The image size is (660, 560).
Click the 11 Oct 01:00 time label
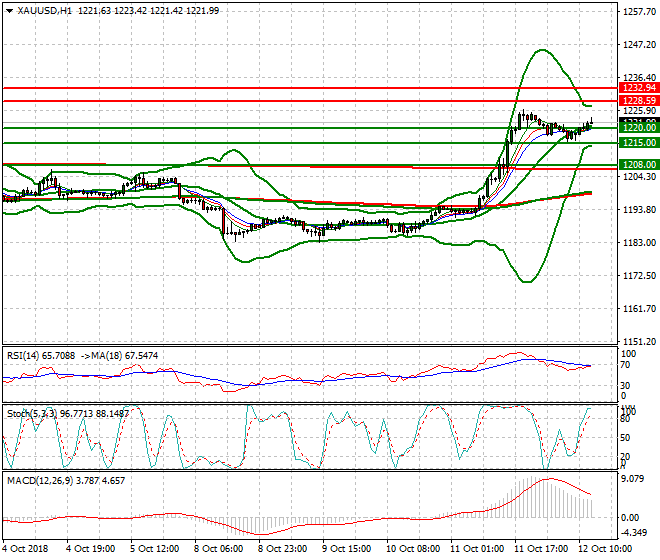476,549
